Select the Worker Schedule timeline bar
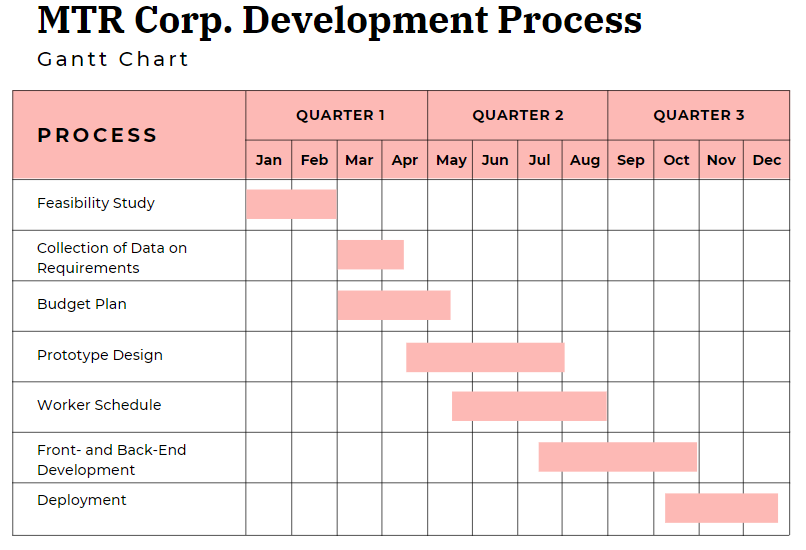The height and width of the screenshot is (550, 806). click(529, 406)
